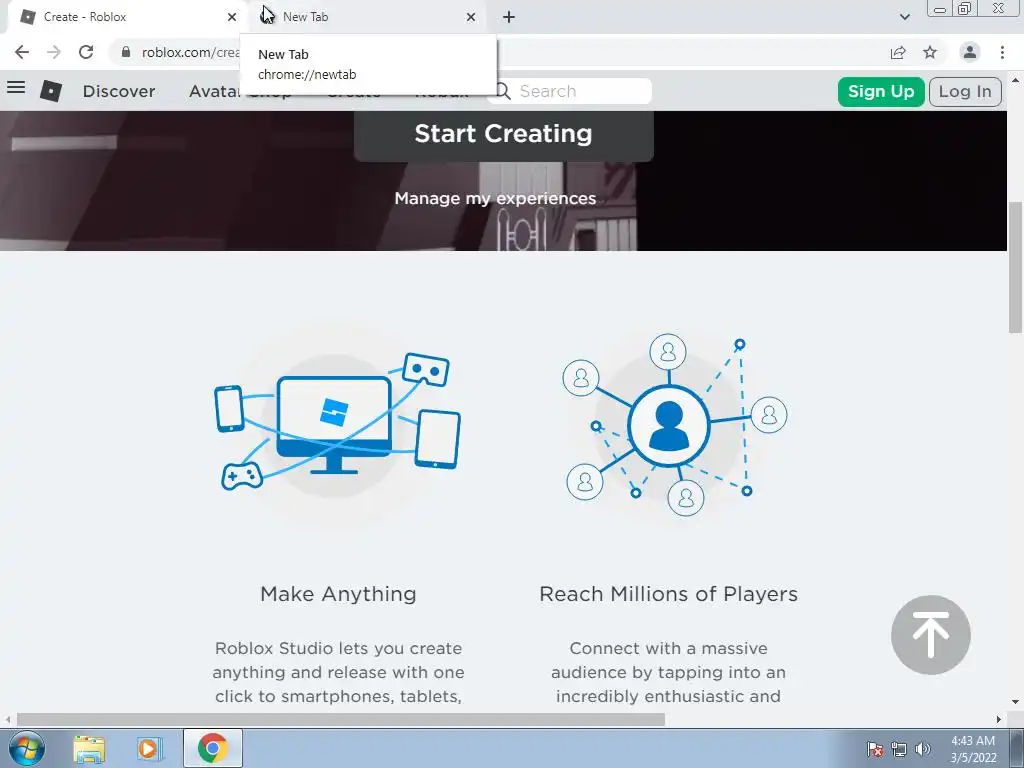Click the Chrome taskbar icon
The image size is (1024, 768).
pyautogui.click(x=213, y=748)
